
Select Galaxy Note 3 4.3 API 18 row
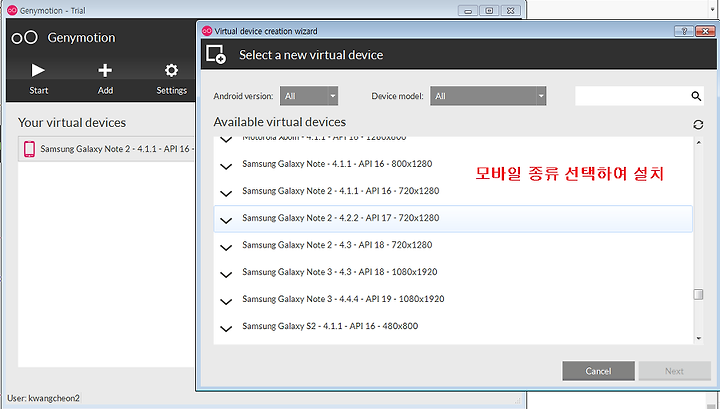[453, 273]
